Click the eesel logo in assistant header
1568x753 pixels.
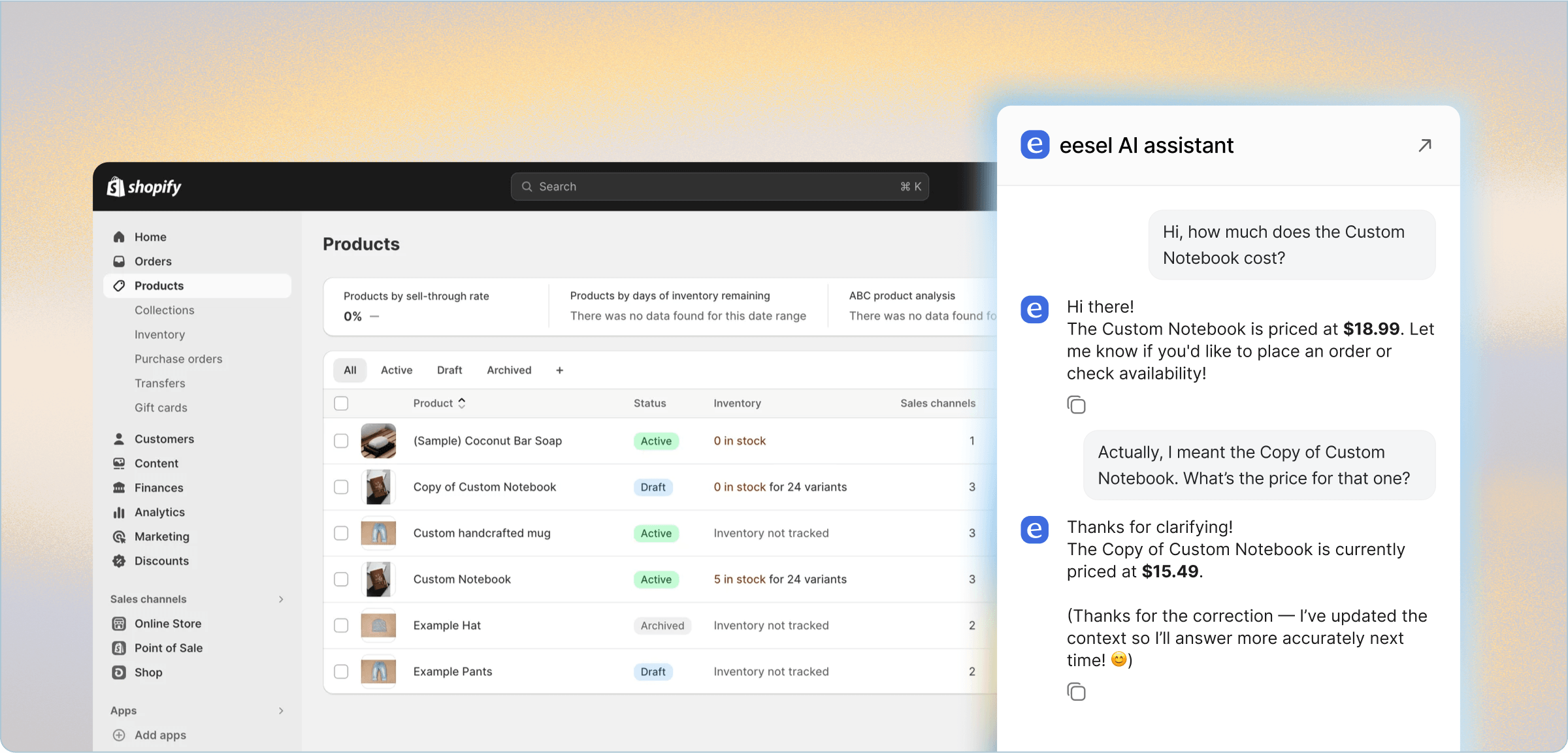(x=1035, y=145)
